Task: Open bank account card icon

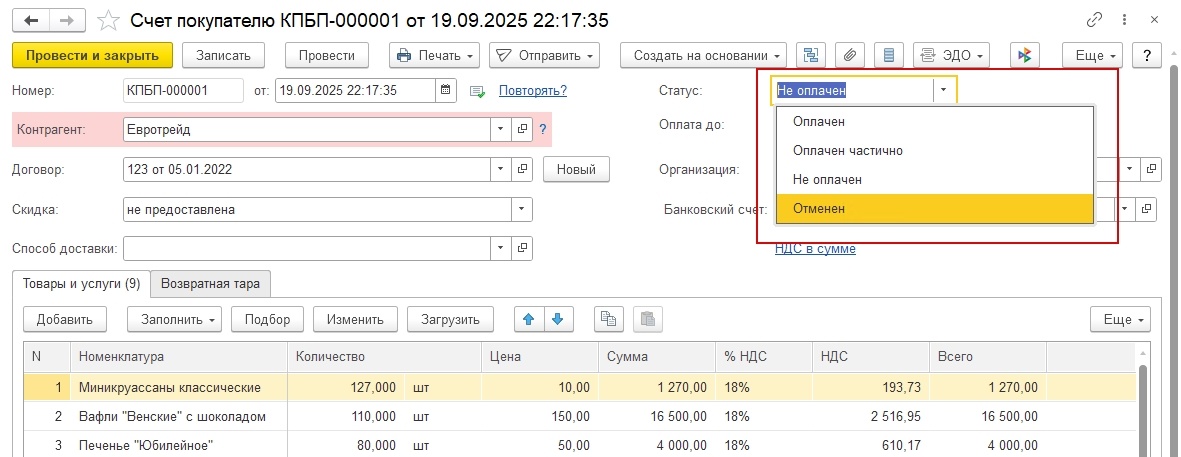Action: (x=1146, y=209)
